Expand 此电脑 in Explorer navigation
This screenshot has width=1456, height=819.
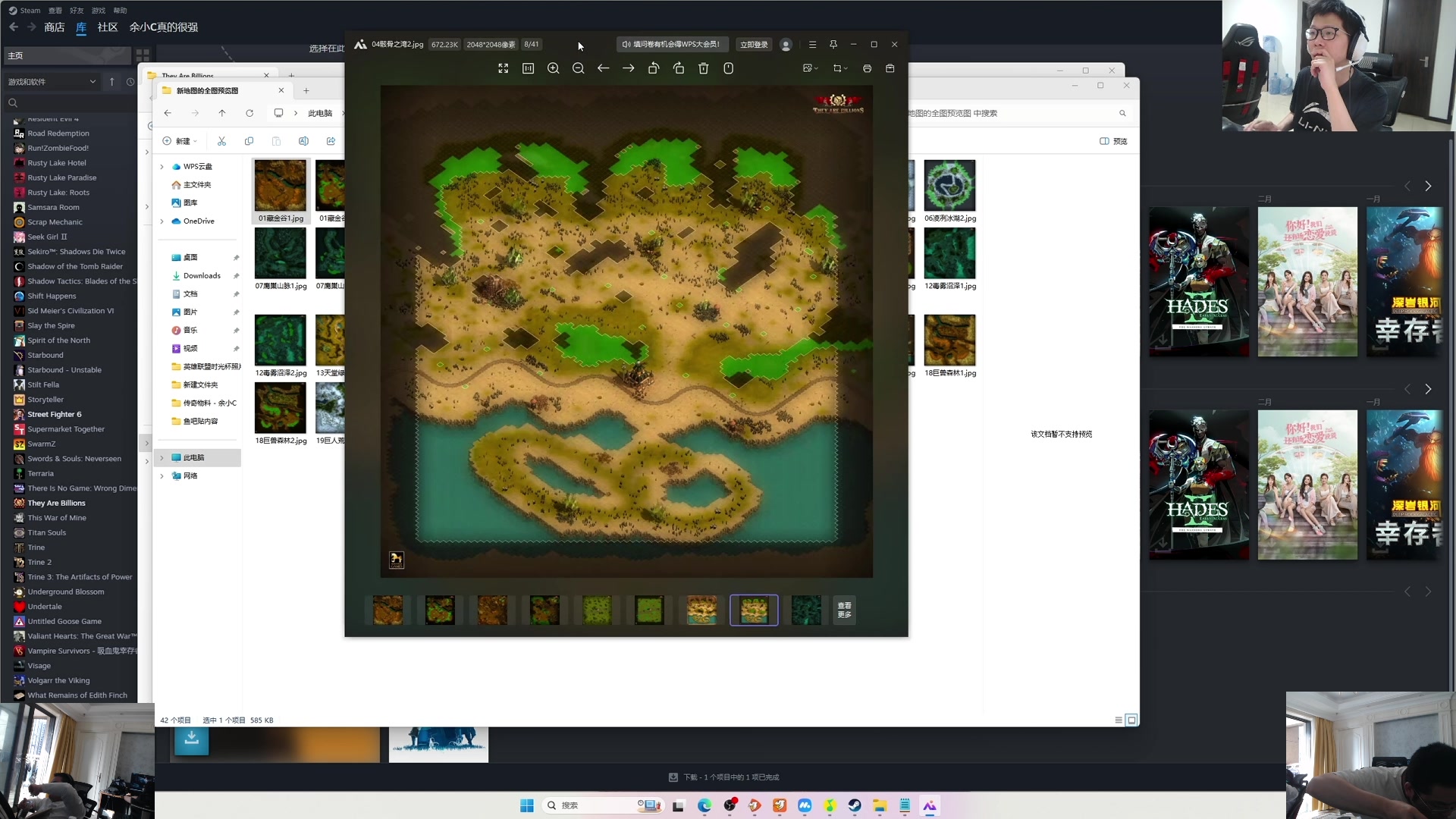(x=162, y=458)
